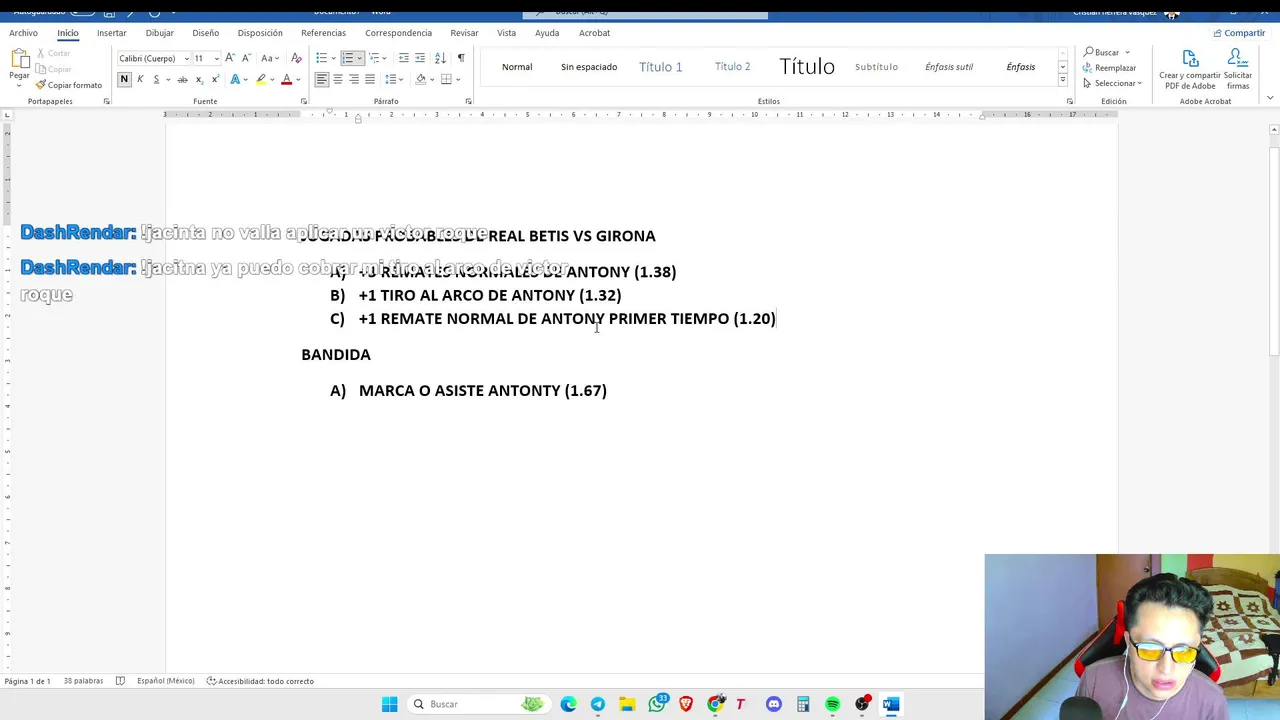The height and width of the screenshot is (720, 1280).
Task: Justify paragraph text
Action: coord(370,79)
